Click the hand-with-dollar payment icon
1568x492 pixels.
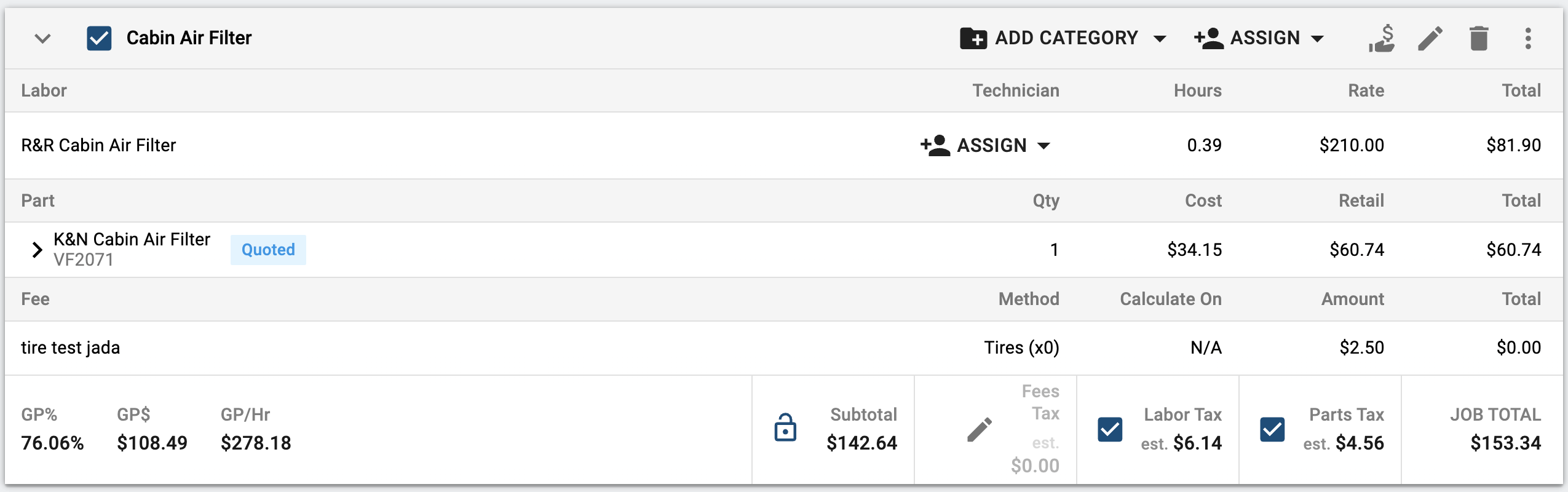pos(1382,38)
